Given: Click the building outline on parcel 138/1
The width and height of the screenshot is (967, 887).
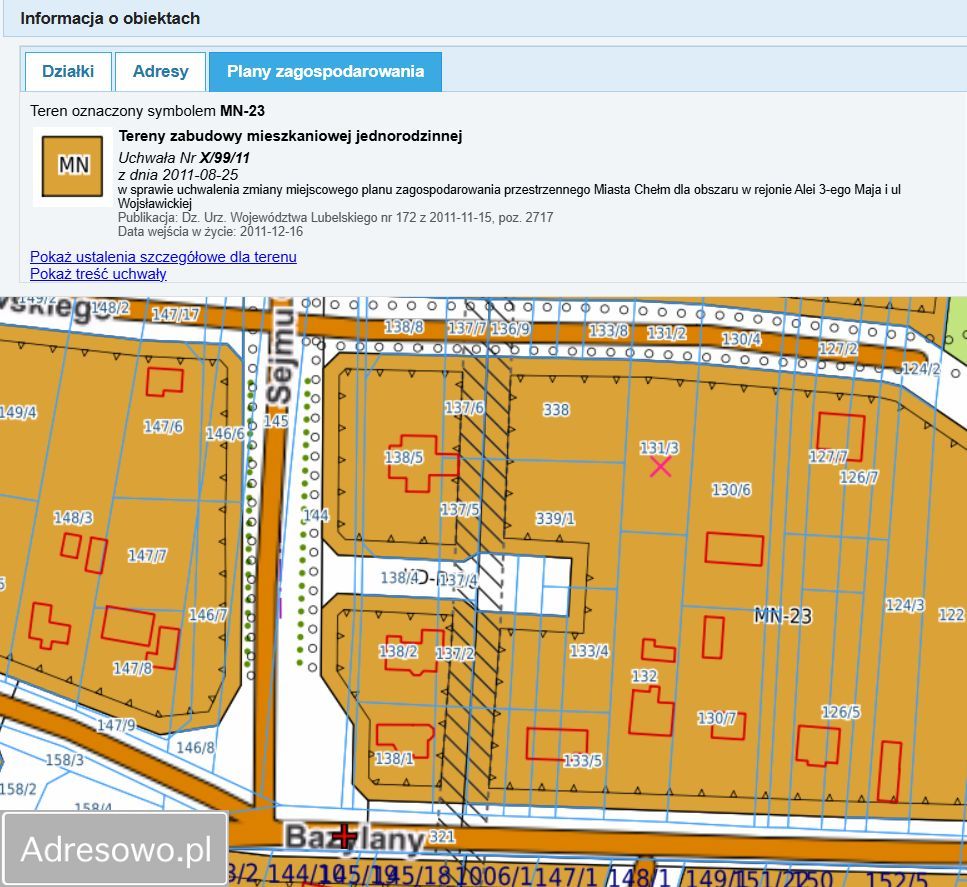Looking at the screenshot, I should (x=405, y=741).
